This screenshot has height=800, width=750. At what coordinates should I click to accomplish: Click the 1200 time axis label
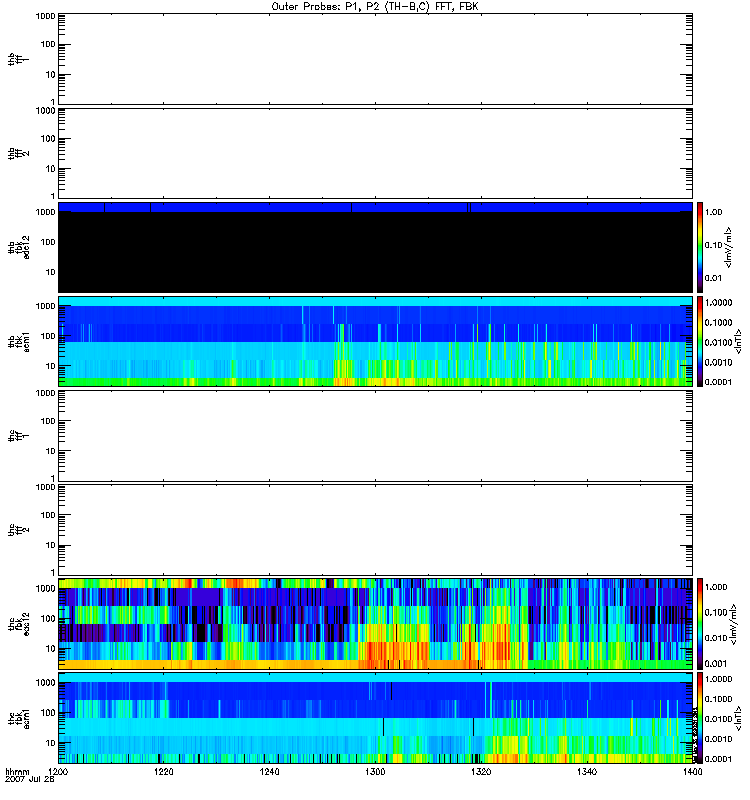(x=59, y=773)
